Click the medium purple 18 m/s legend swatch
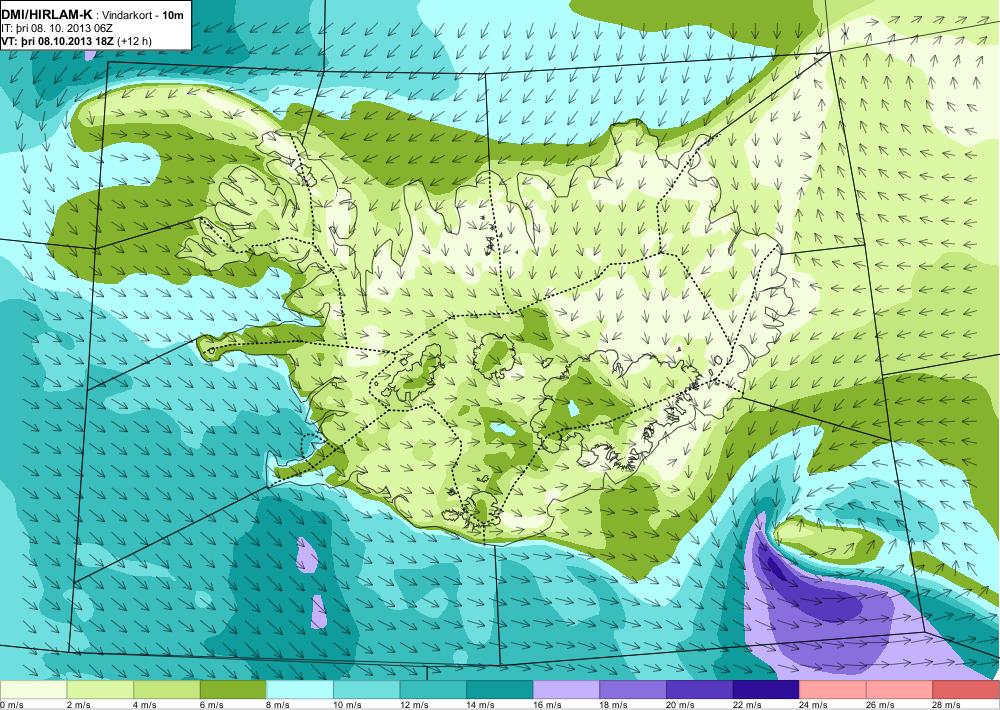1000x710 pixels. [633, 690]
